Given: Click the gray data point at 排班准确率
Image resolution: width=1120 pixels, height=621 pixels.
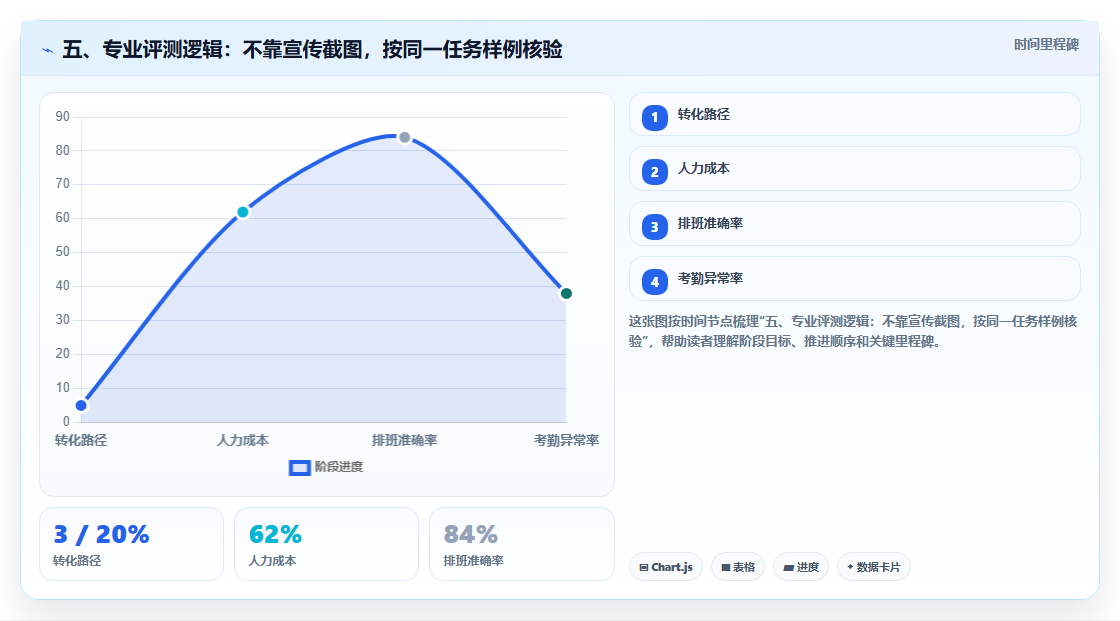Looking at the screenshot, I should pyautogui.click(x=404, y=137).
